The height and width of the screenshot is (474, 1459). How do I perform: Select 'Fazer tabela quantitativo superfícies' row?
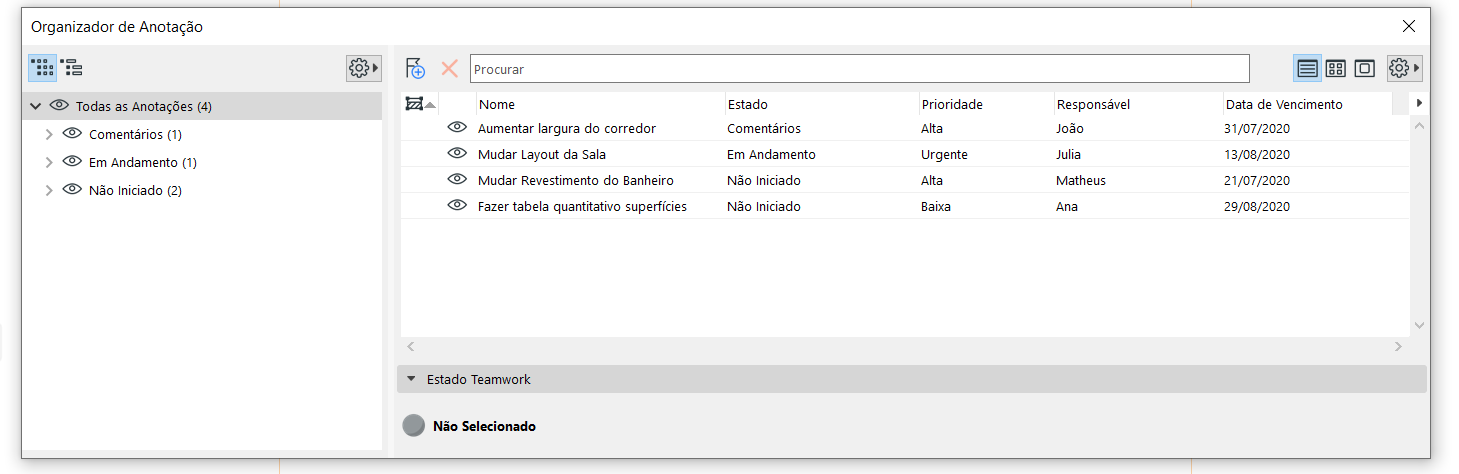pos(582,206)
